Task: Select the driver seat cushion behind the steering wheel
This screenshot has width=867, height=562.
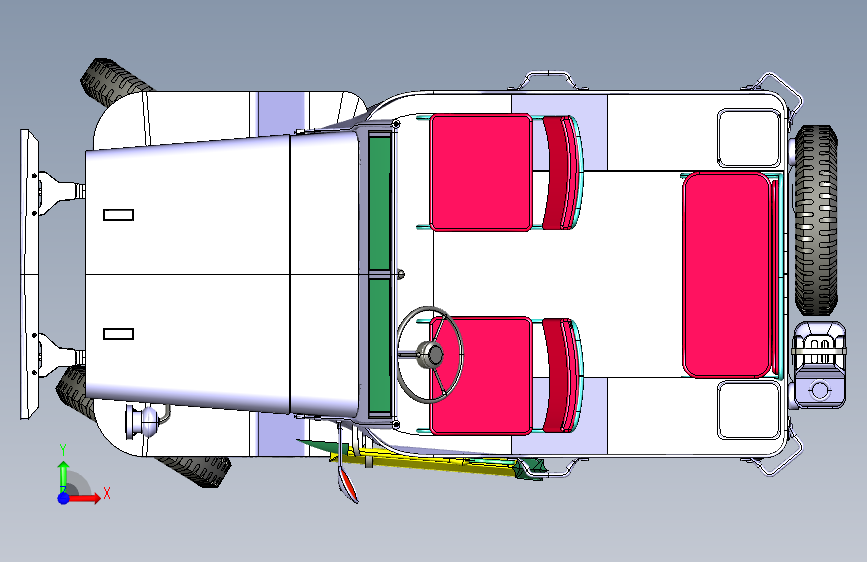Action: click(481, 376)
